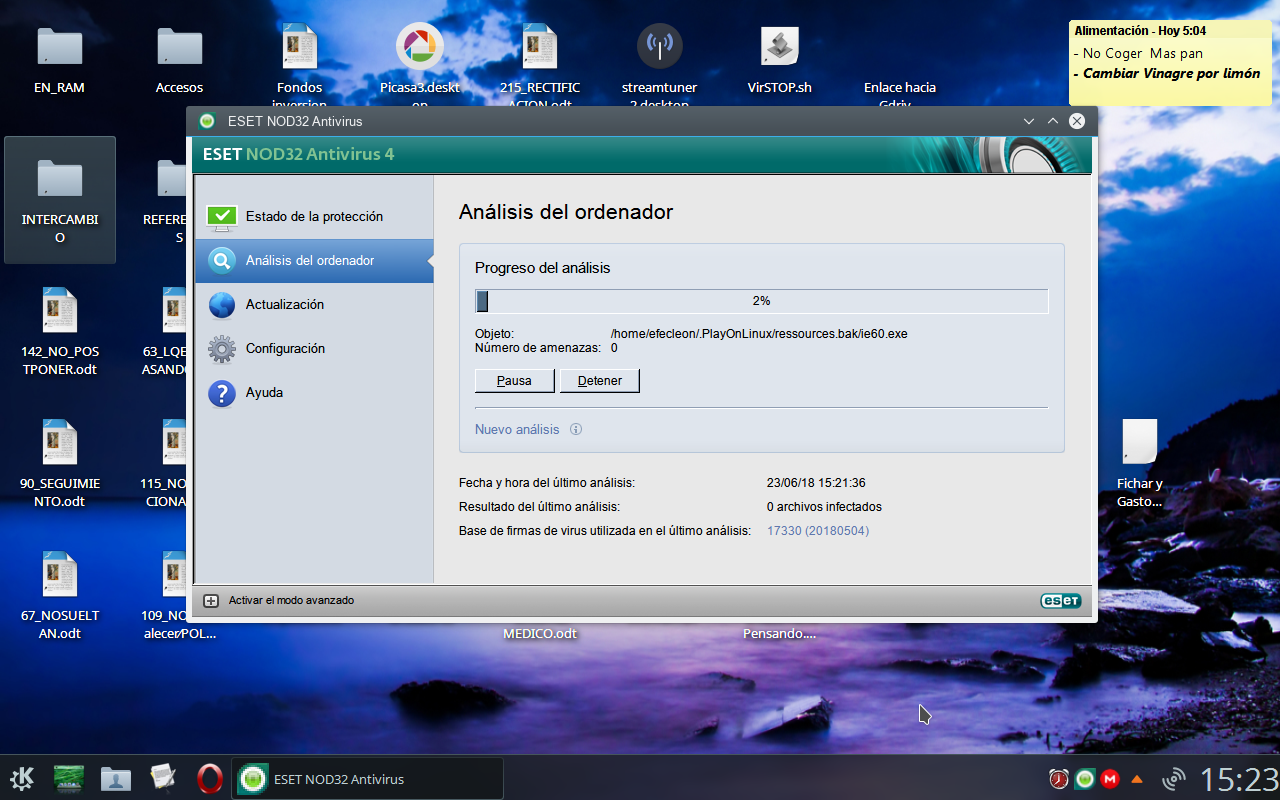Image resolution: width=1280 pixels, height=800 pixels.
Task: Open Estado de la protección section
Action: point(314,216)
